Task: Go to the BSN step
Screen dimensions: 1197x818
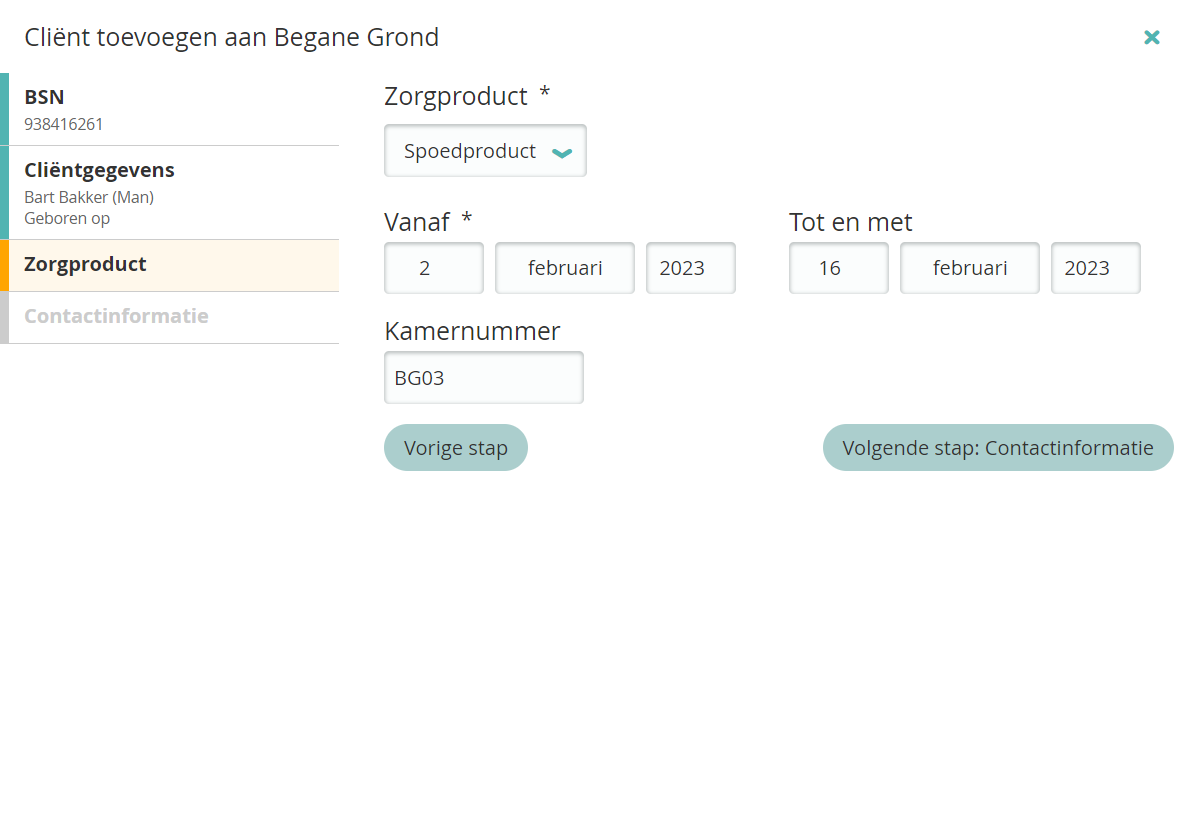Action: click(x=170, y=109)
